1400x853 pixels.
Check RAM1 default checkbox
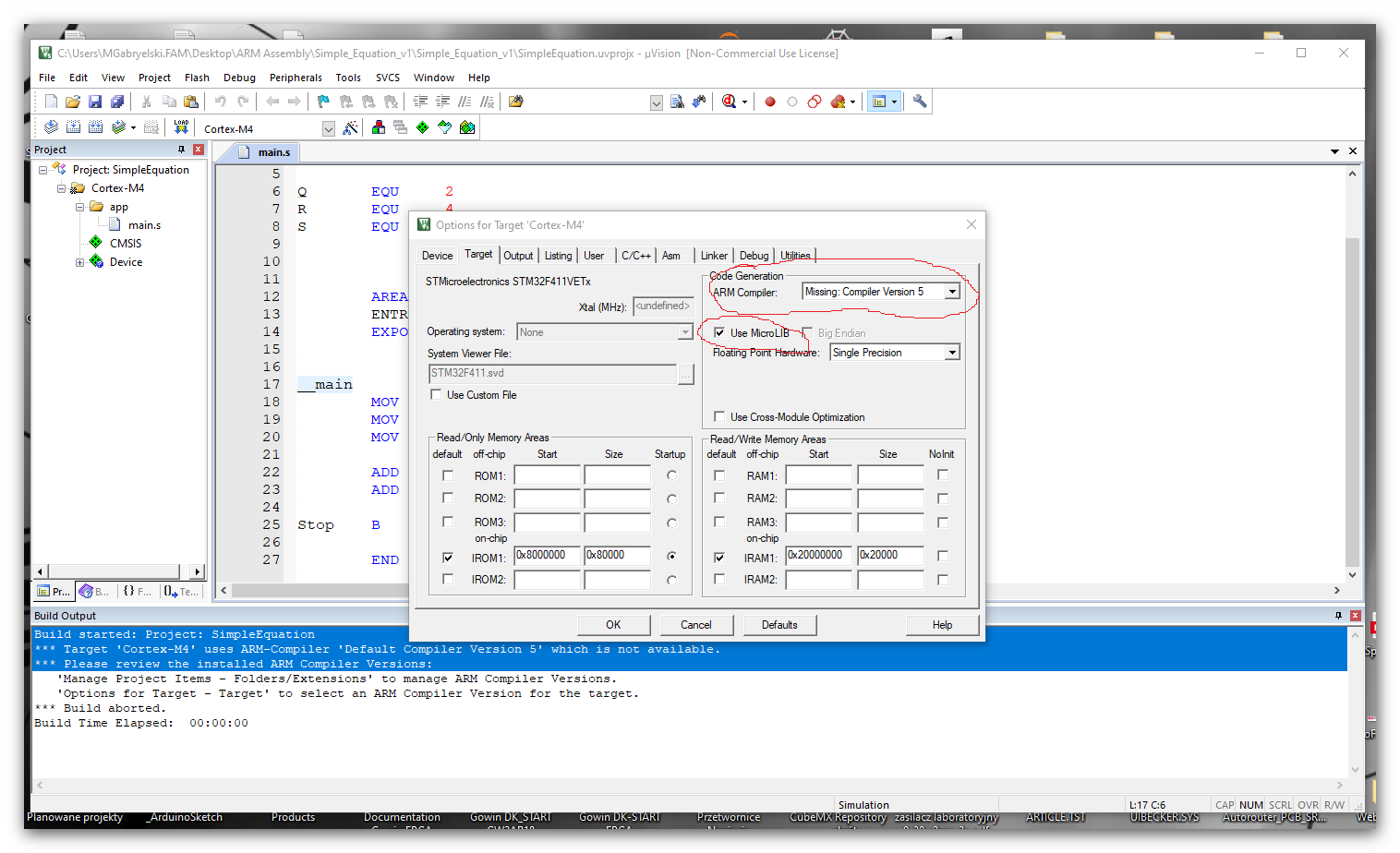coord(719,475)
